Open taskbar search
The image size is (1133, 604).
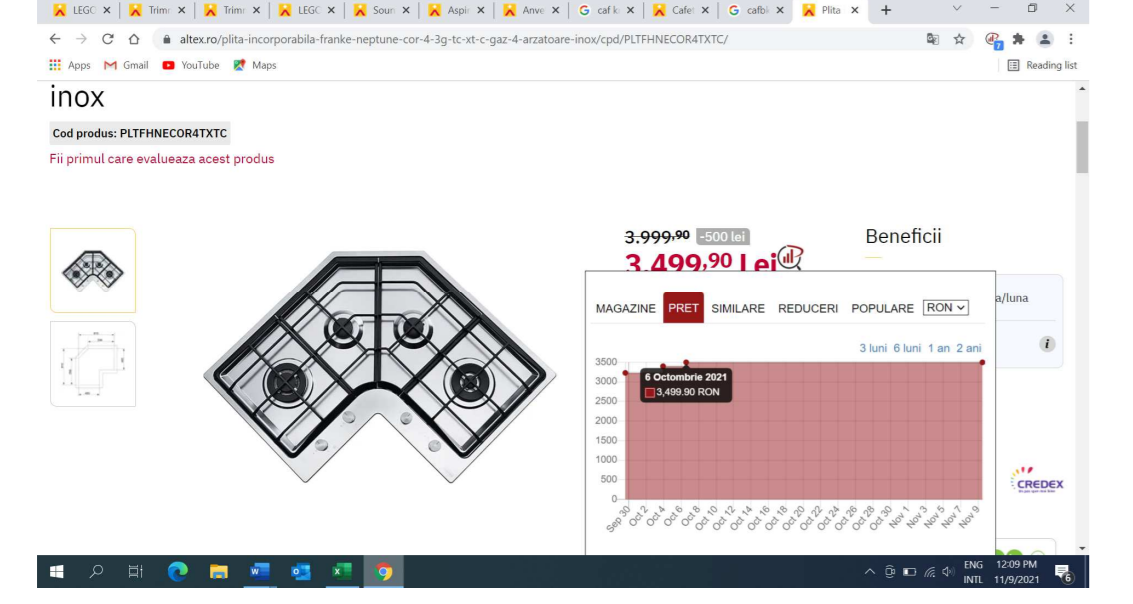pyautogui.click(x=95, y=571)
